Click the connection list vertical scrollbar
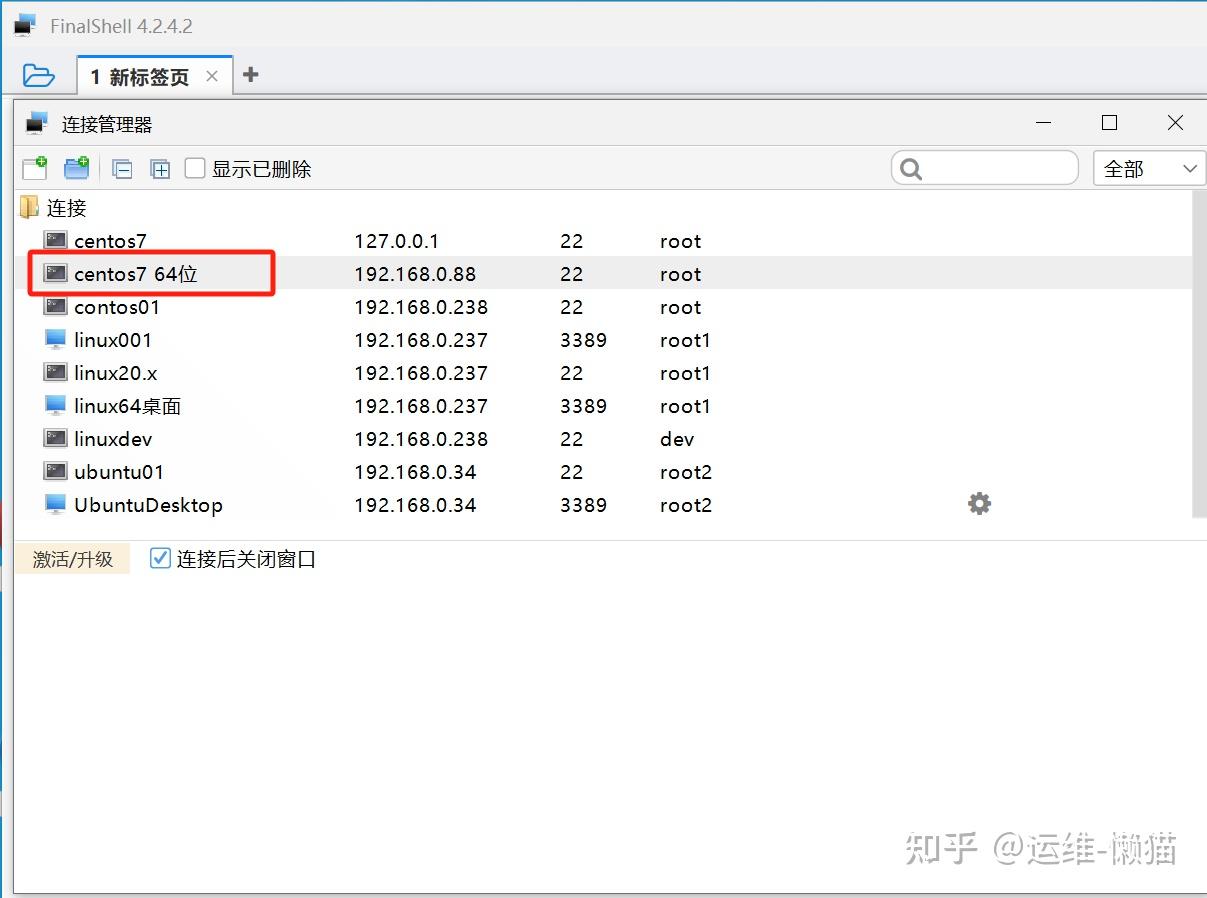 click(x=1198, y=350)
